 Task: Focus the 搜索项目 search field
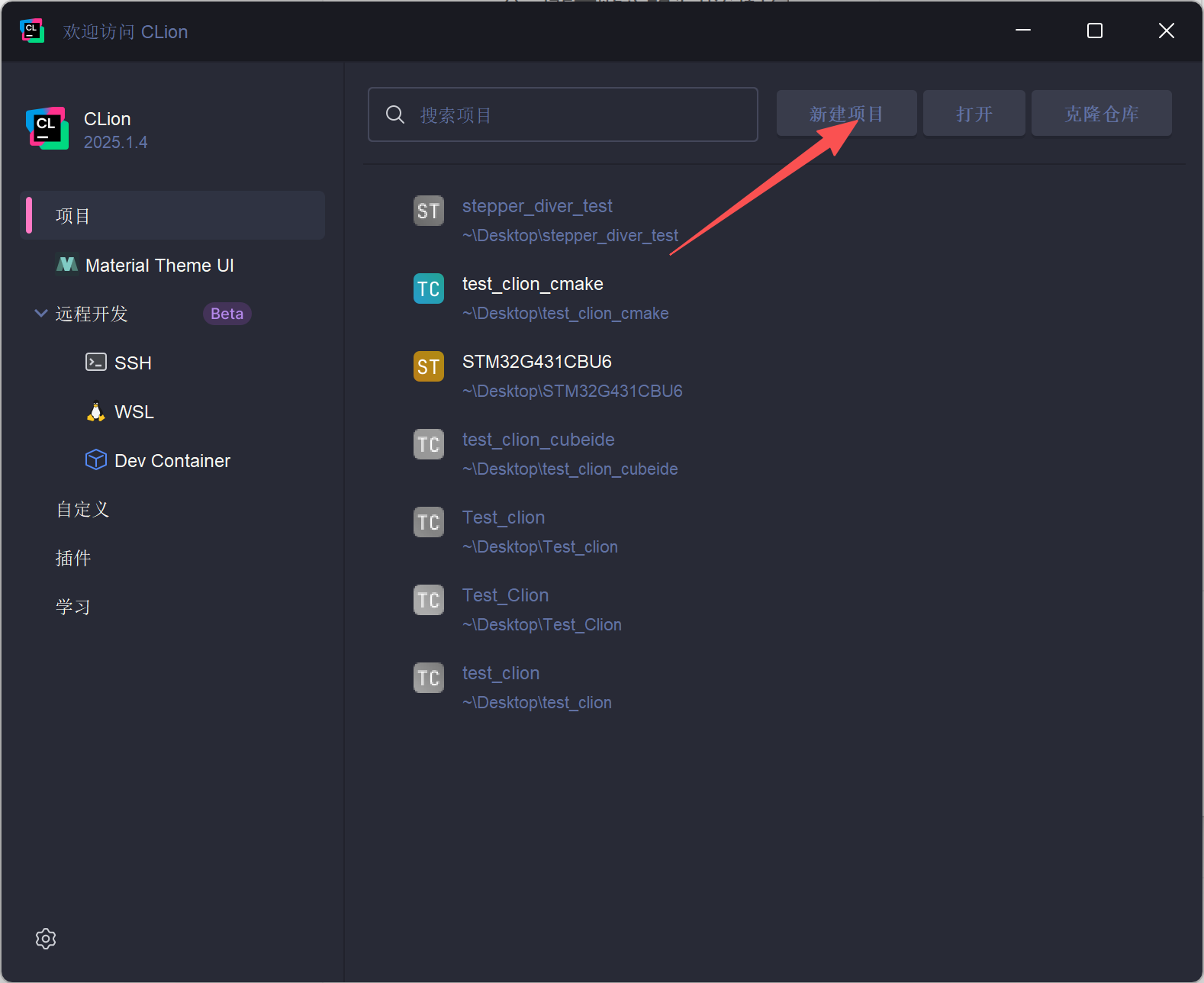[563, 114]
